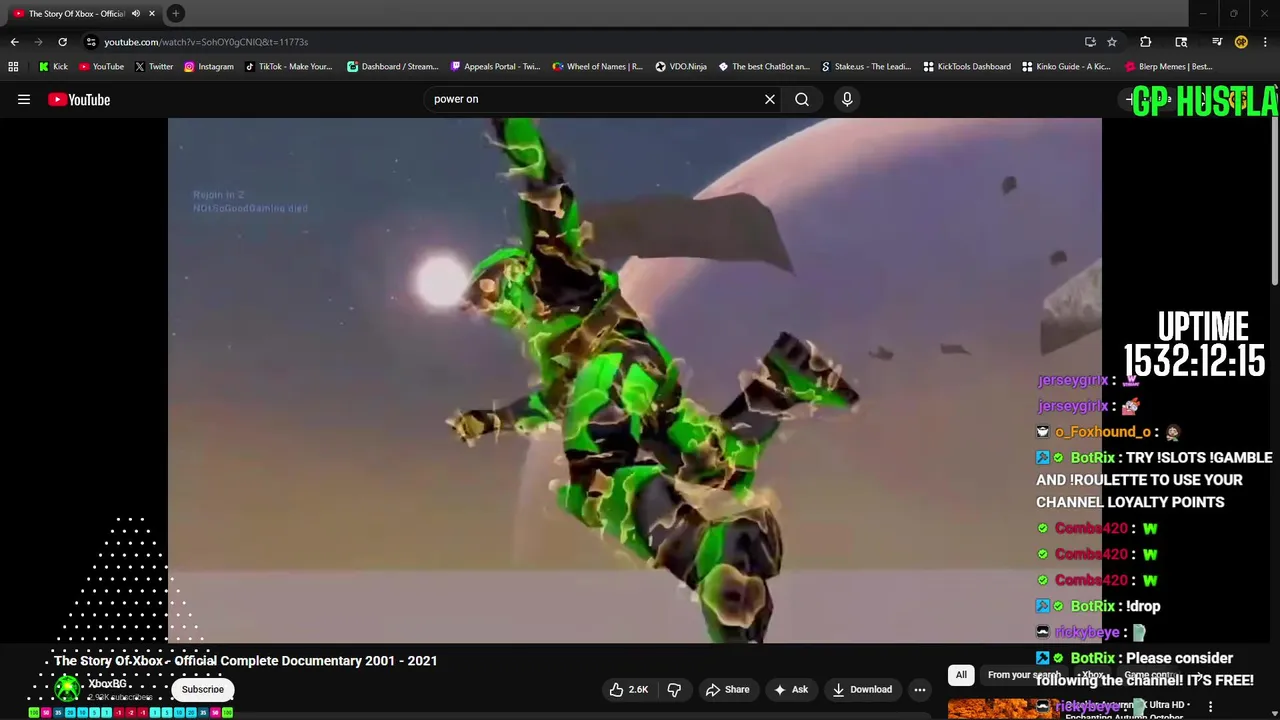Clear the search text with X icon
This screenshot has height=720, width=1280.
coord(770,99)
